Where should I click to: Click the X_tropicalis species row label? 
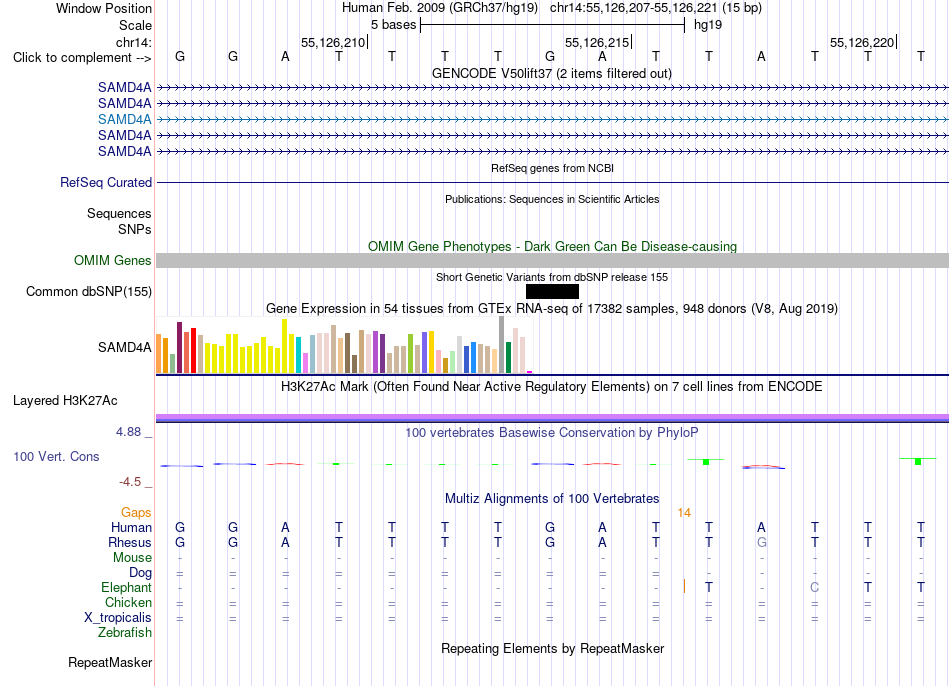tap(118, 618)
